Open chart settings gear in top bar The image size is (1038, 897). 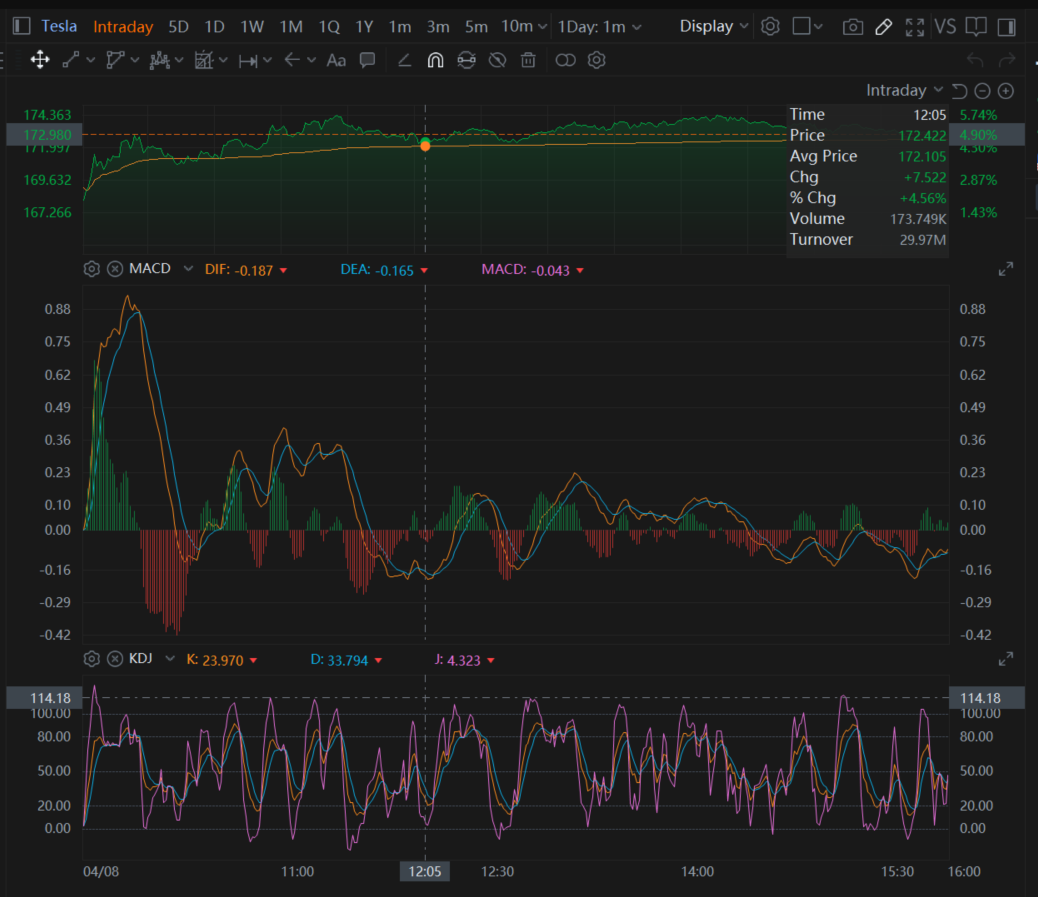[x=770, y=26]
